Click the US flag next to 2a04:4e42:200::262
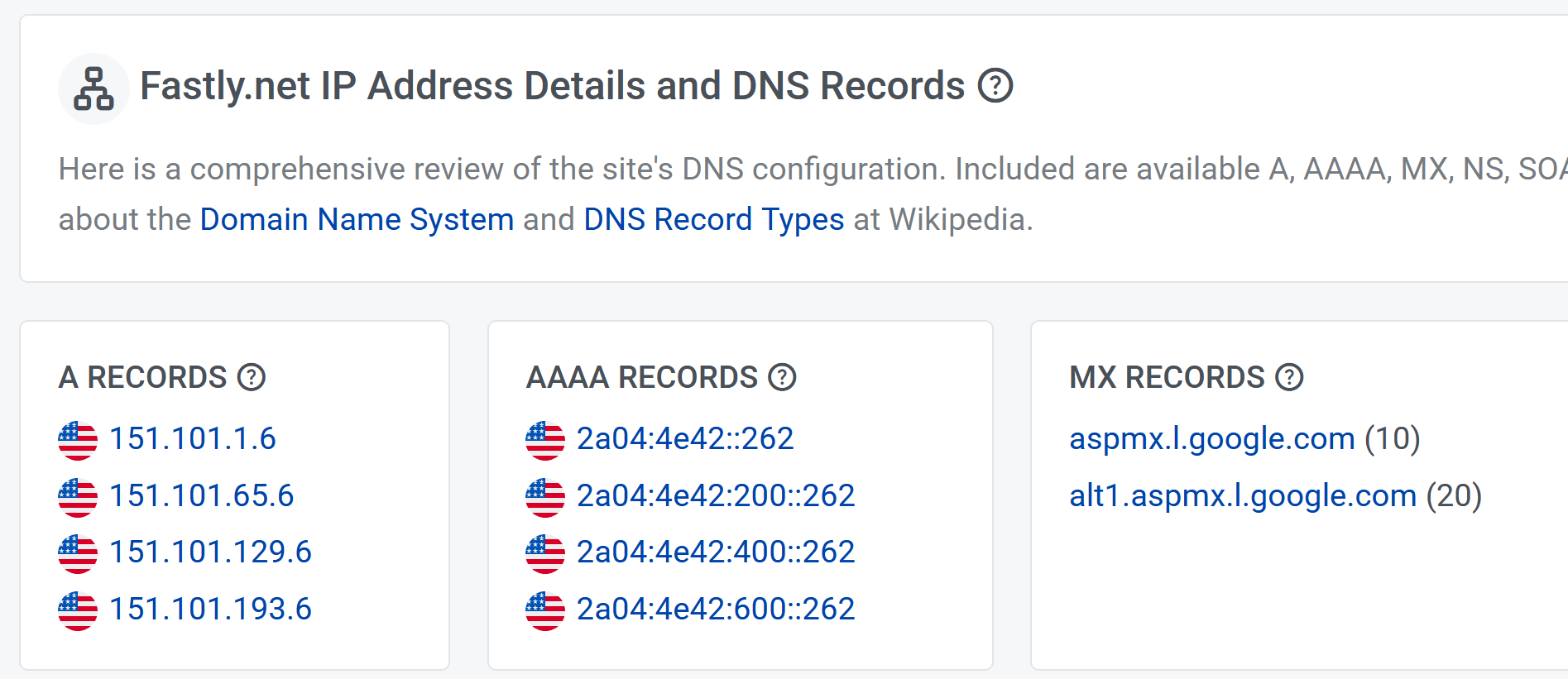The height and width of the screenshot is (679, 1568). [545, 497]
